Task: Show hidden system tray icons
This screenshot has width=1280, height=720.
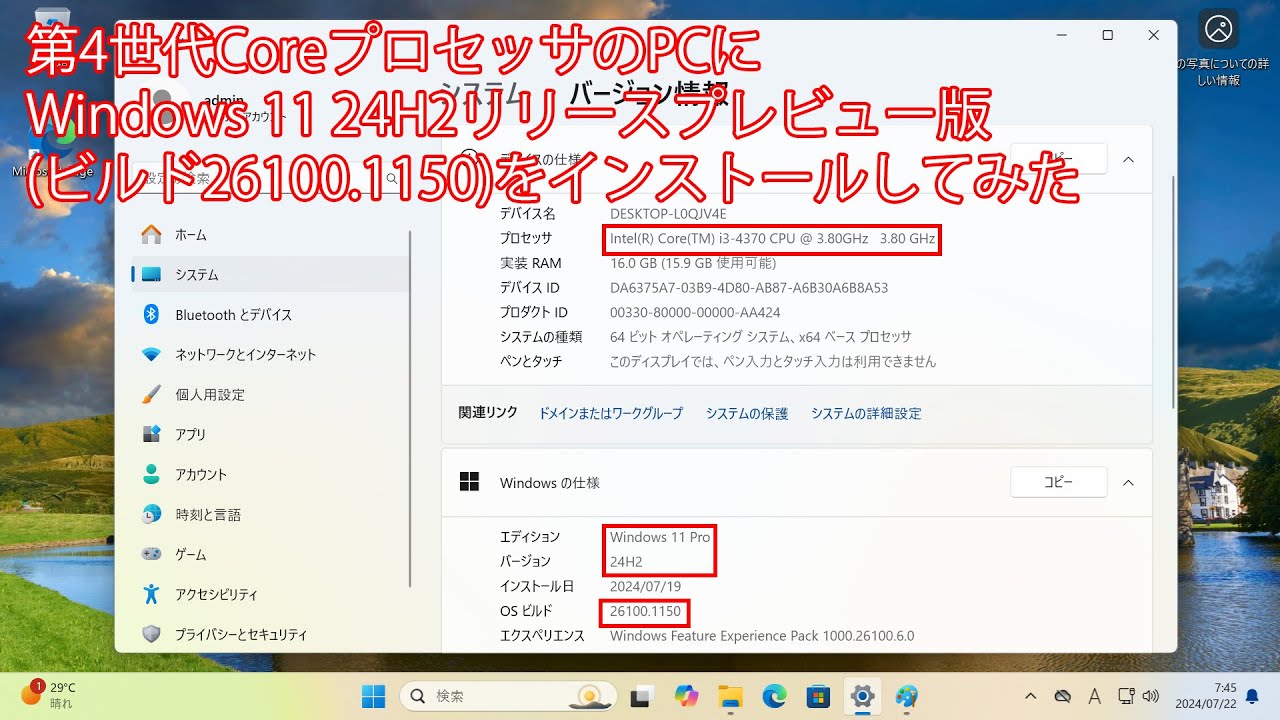Action: [x=1030, y=696]
